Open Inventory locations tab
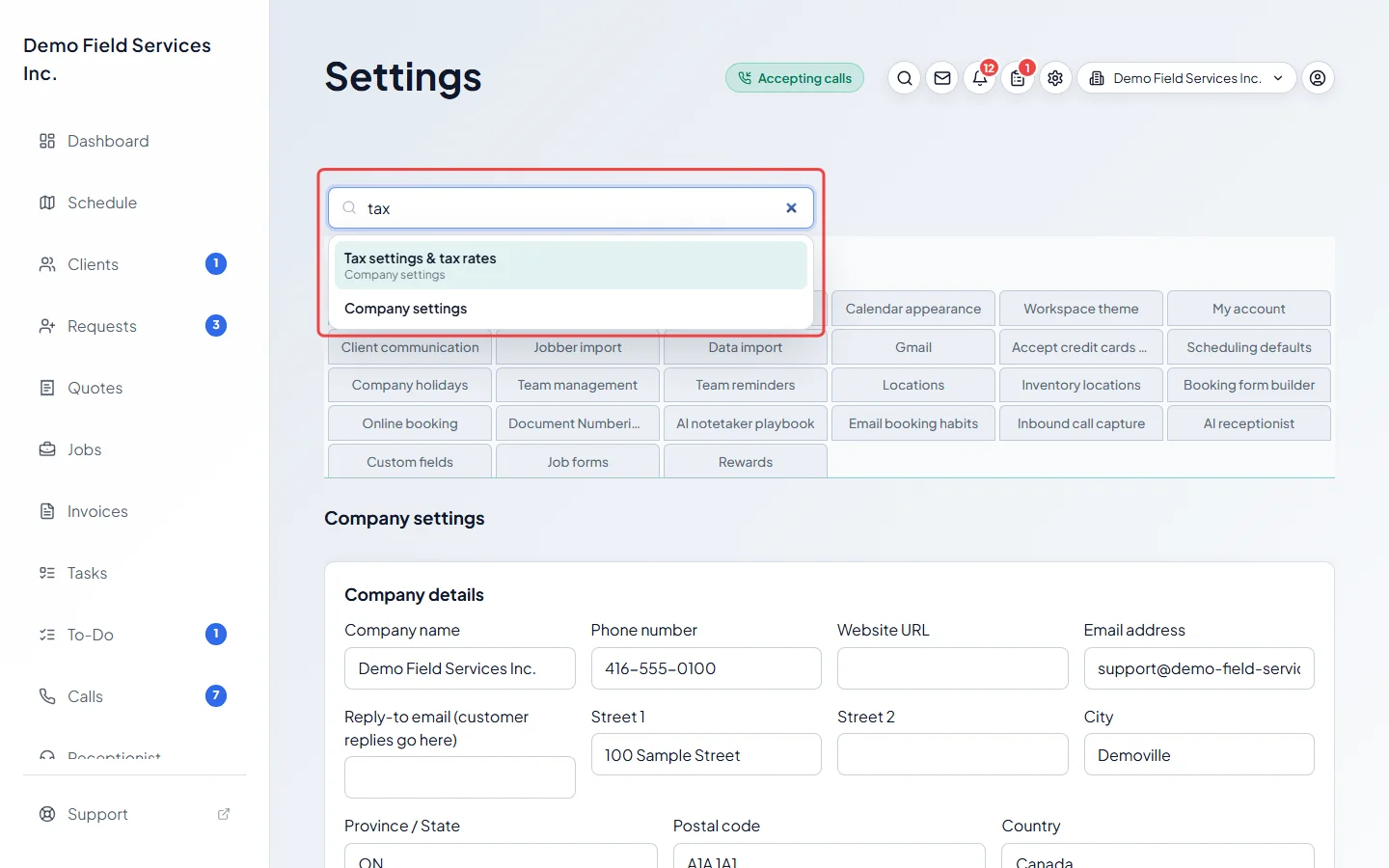 coord(1081,385)
